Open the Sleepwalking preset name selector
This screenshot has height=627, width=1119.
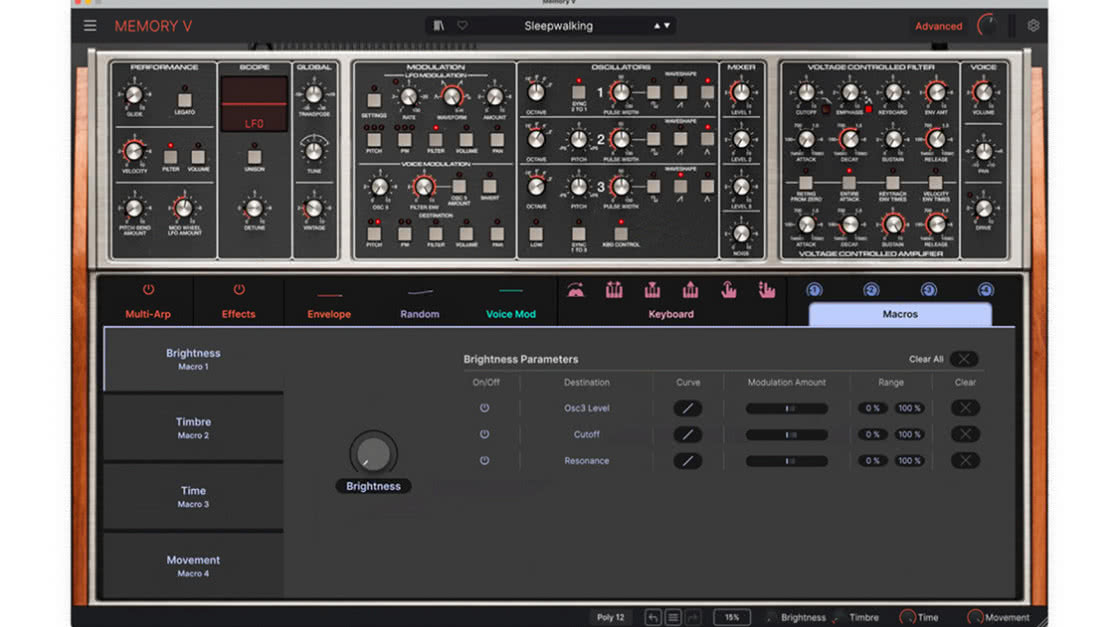coord(558,26)
